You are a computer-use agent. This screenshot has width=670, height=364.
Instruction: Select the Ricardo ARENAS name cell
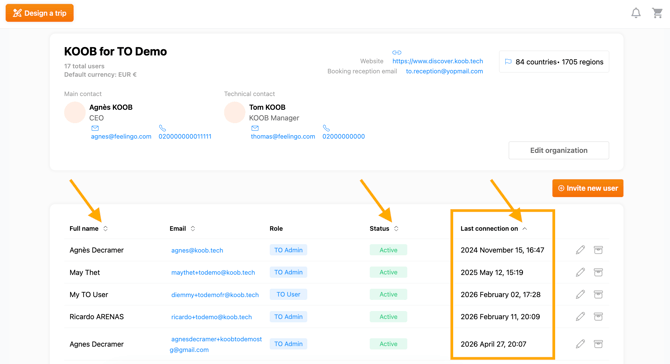coord(97,317)
